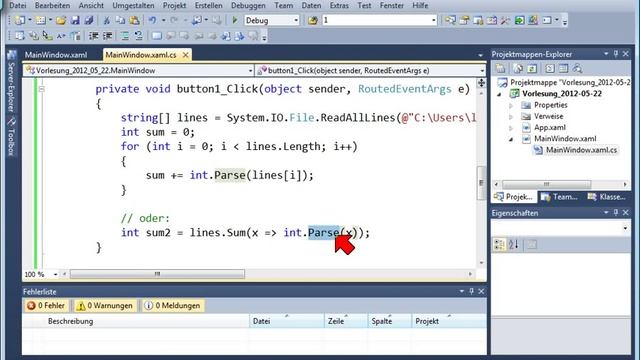Switch to the Team... explorer tab

(x=560, y=197)
